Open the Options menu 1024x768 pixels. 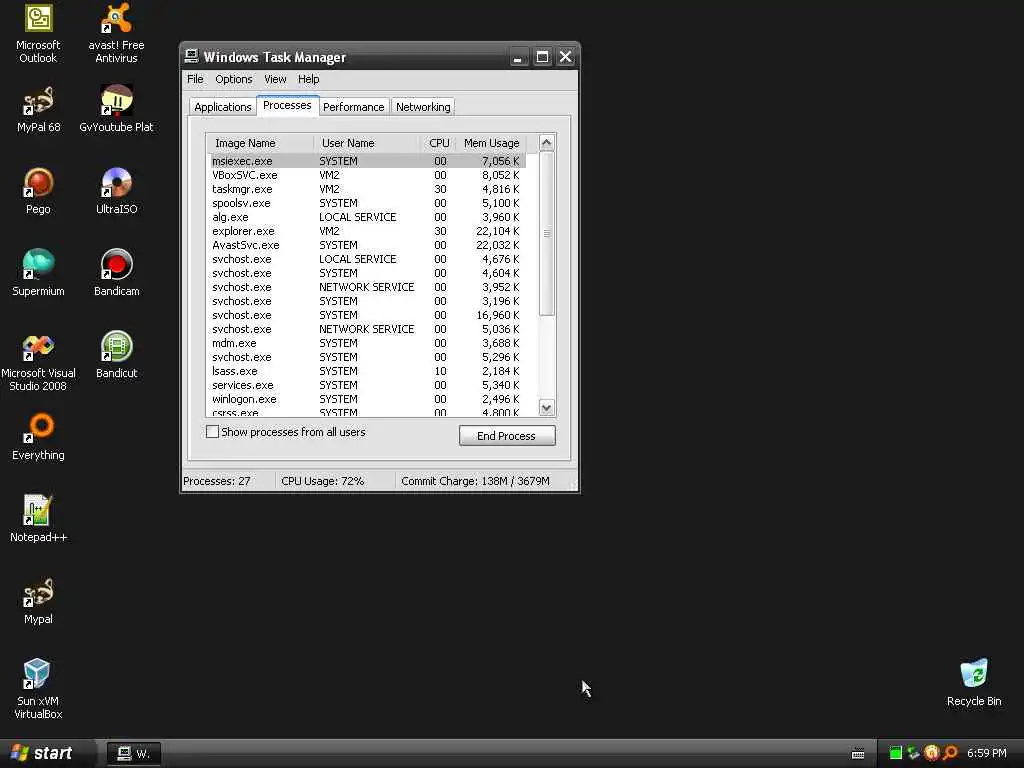tap(234, 79)
